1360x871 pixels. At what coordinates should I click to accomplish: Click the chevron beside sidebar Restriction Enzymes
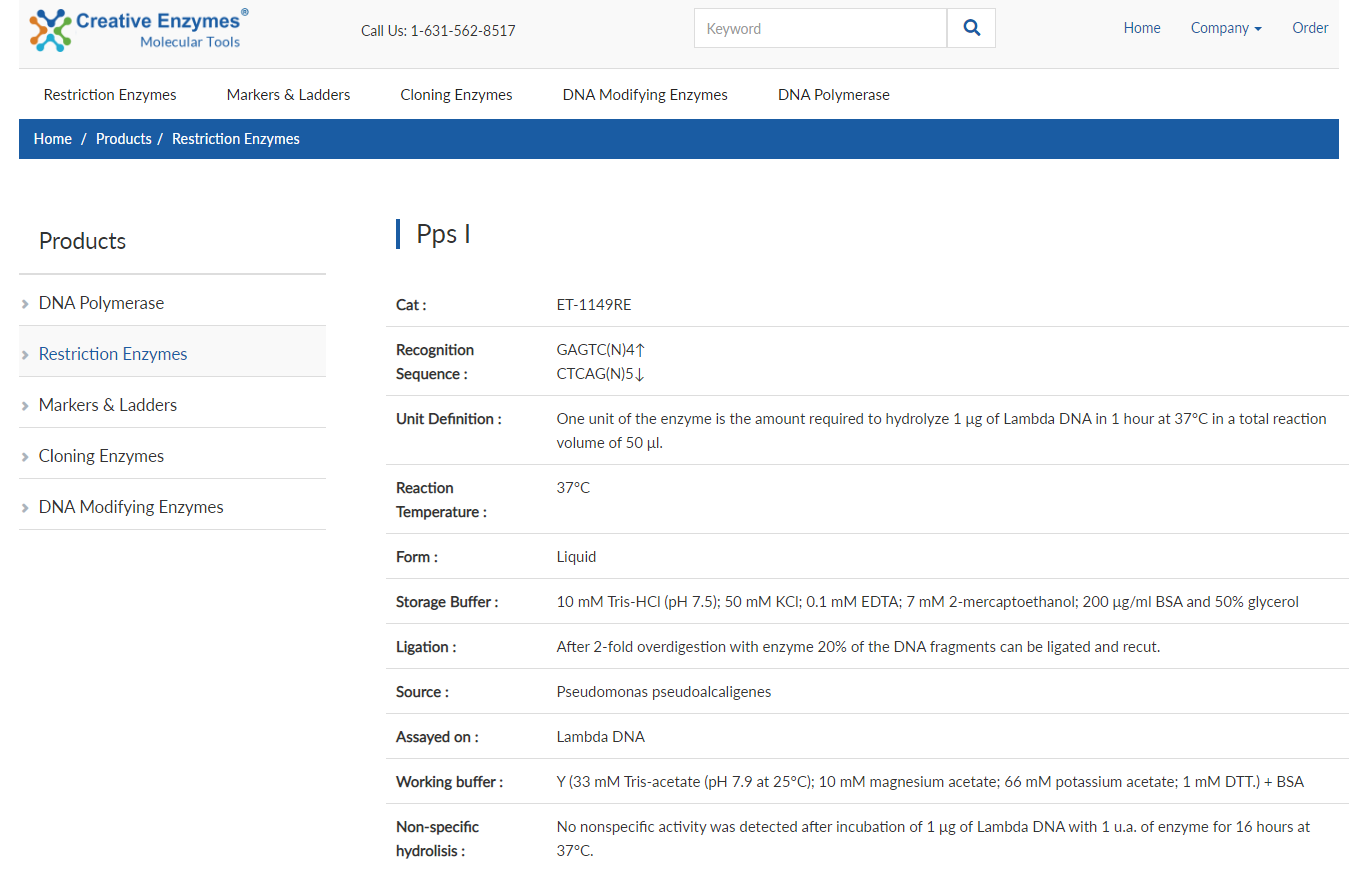tap(25, 355)
